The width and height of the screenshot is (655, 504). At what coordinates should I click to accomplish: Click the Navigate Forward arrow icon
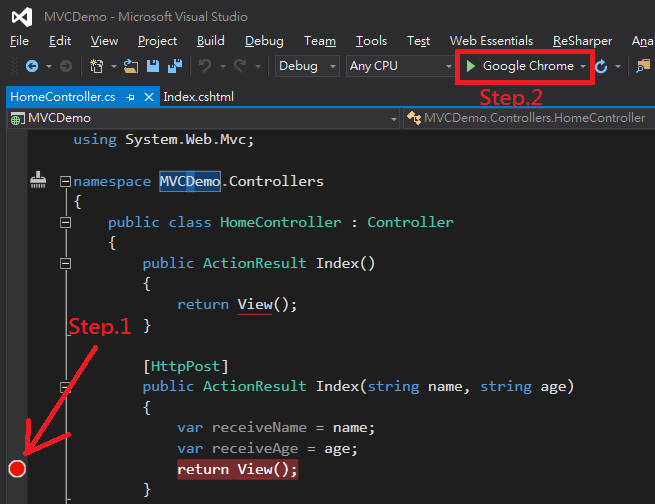tap(66, 66)
